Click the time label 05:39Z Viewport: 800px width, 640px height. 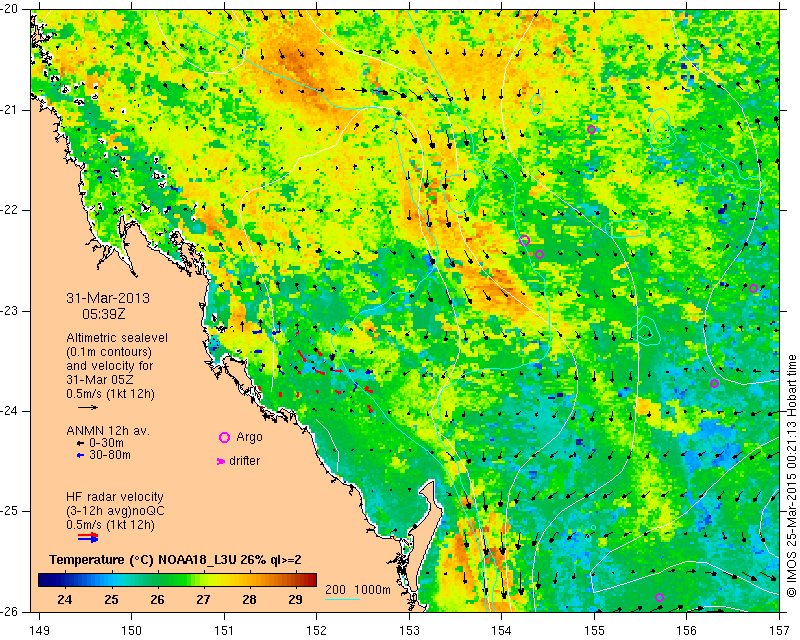(104, 314)
